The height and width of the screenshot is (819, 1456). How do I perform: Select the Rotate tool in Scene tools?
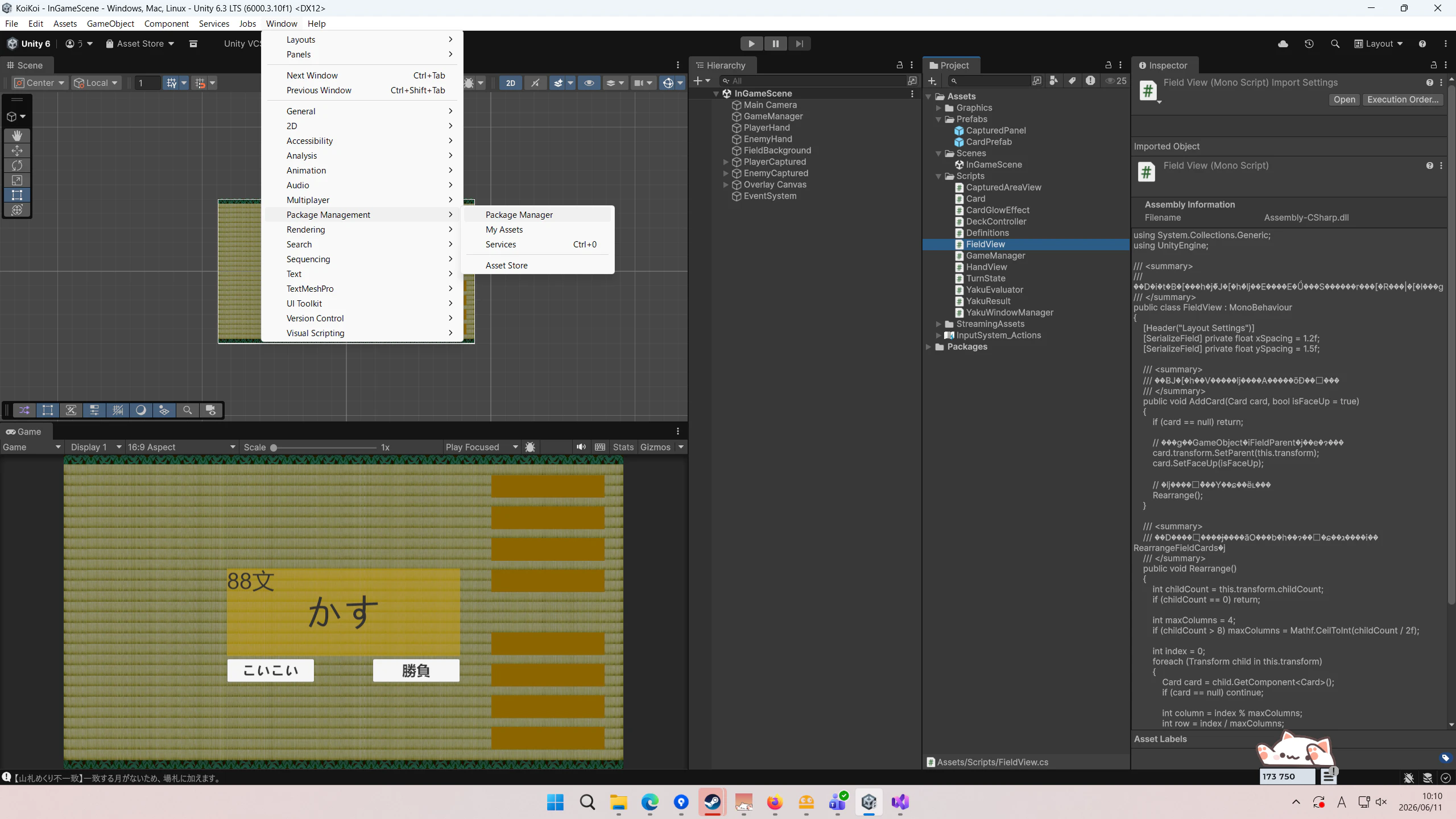(17, 165)
